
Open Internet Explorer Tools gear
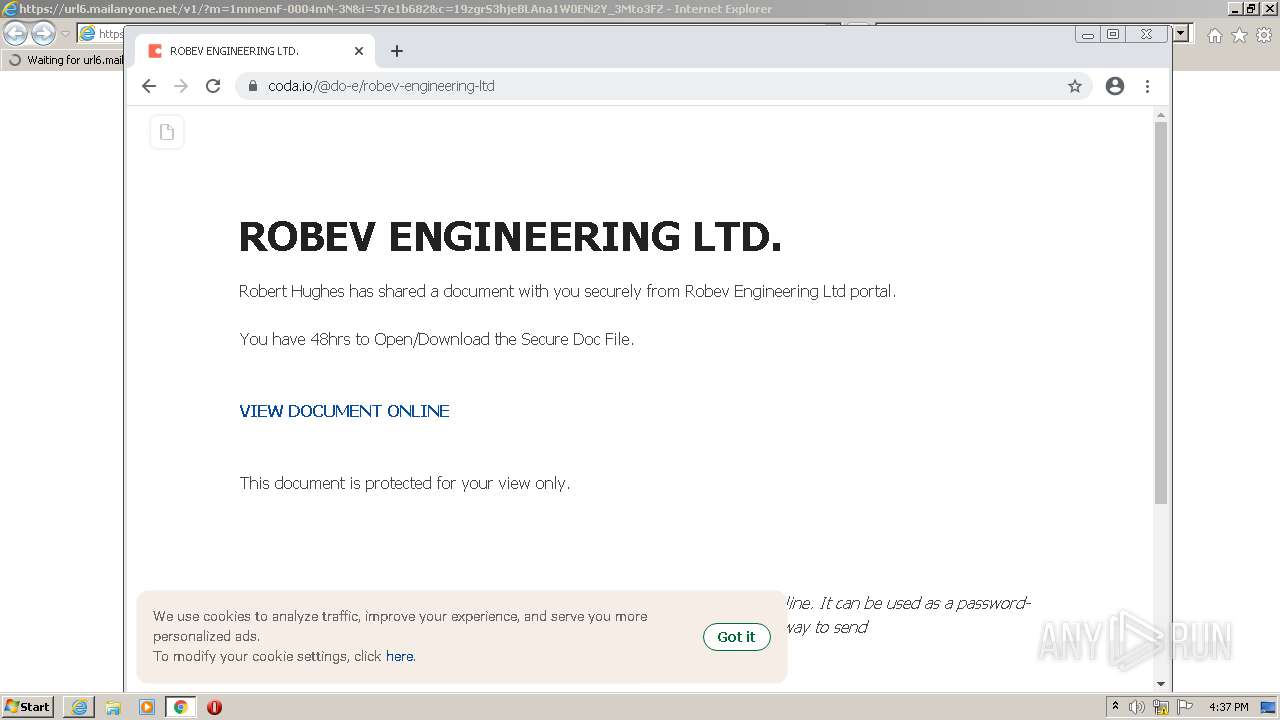point(1264,35)
